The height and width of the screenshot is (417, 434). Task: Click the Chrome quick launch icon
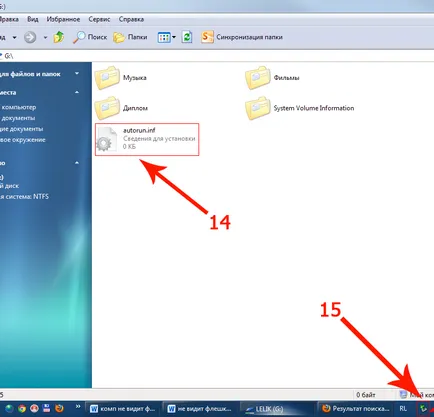click(22, 408)
